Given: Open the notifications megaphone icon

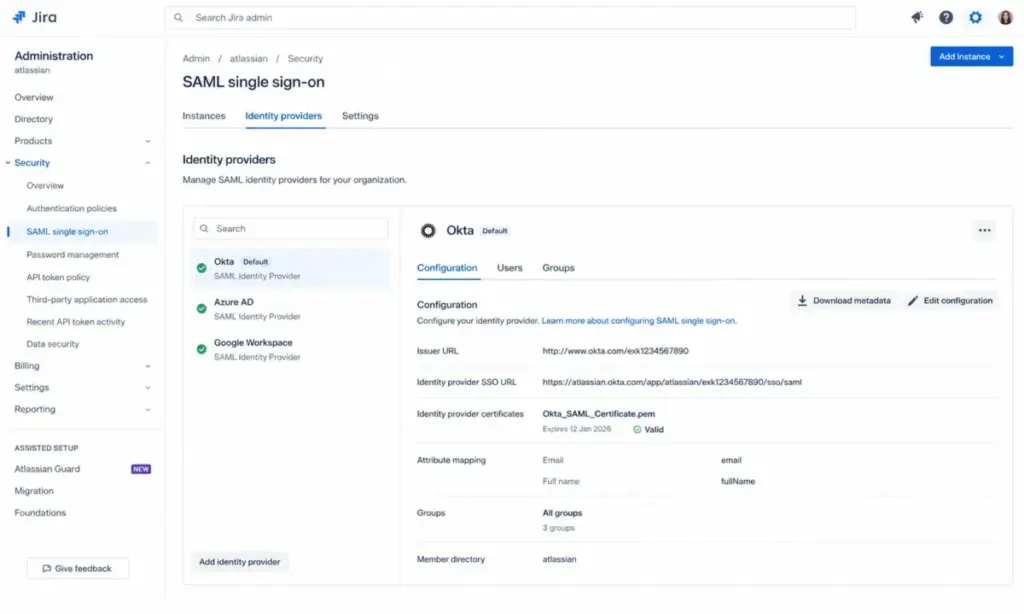Looking at the screenshot, I should [x=917, y=18].
